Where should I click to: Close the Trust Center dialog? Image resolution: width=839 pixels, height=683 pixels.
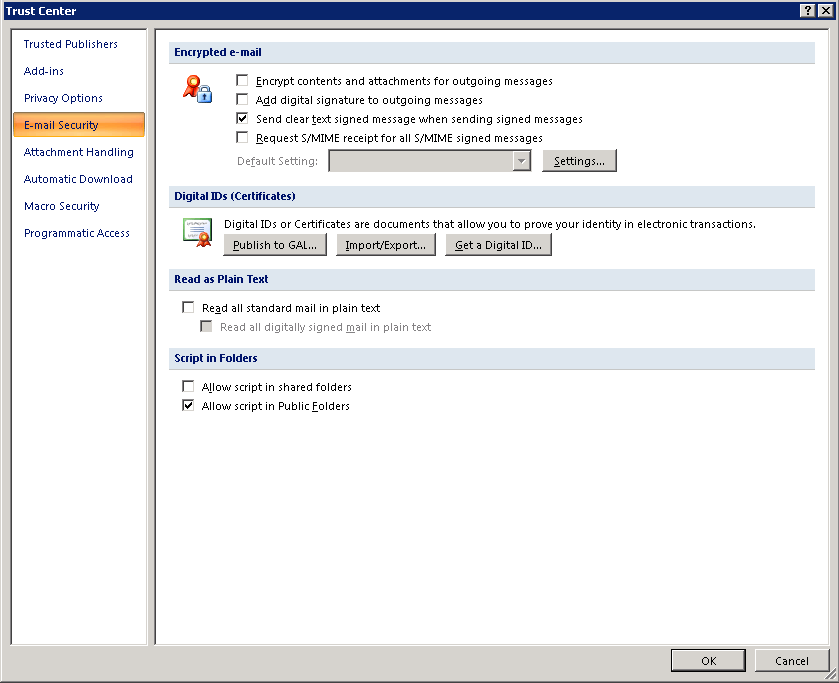pyautogui.click(x=826, y=10)
